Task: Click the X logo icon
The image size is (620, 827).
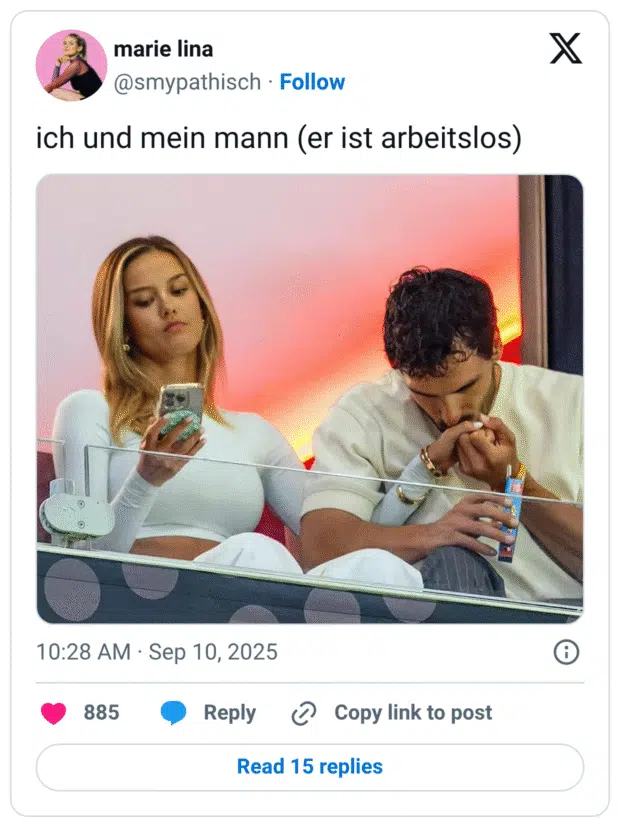Action: 566,48
